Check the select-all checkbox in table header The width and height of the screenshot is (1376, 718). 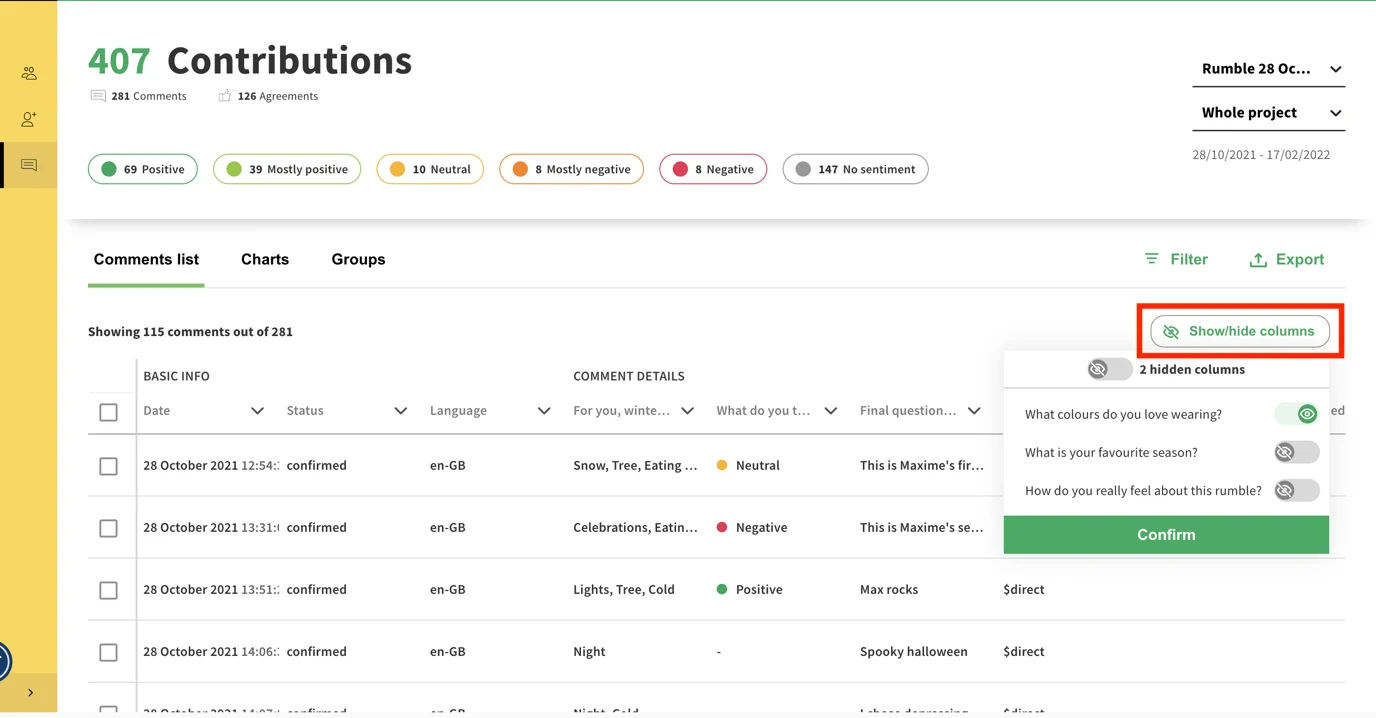point(109,412)
